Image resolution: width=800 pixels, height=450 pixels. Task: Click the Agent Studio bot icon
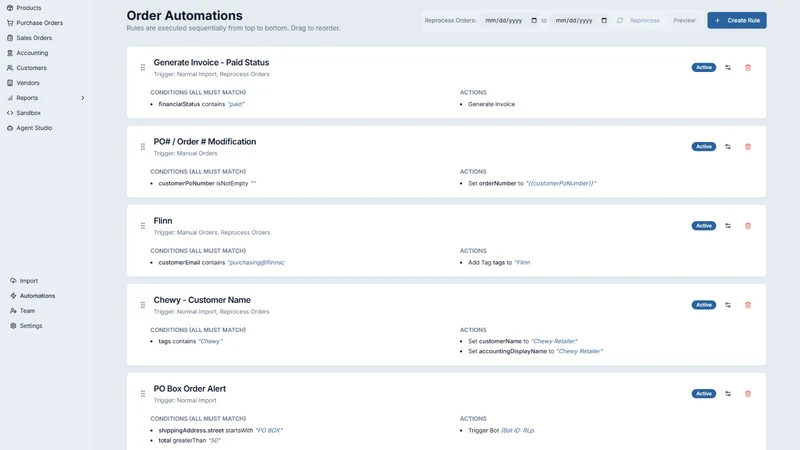(10, 128)
